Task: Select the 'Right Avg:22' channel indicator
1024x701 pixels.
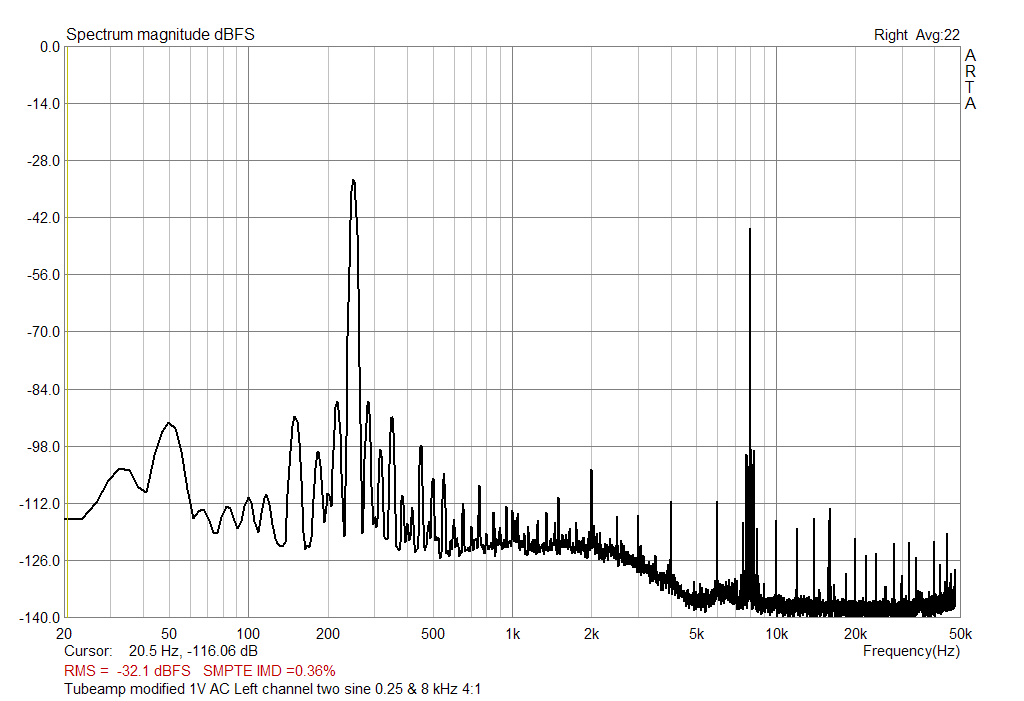Action: (916, 32)
